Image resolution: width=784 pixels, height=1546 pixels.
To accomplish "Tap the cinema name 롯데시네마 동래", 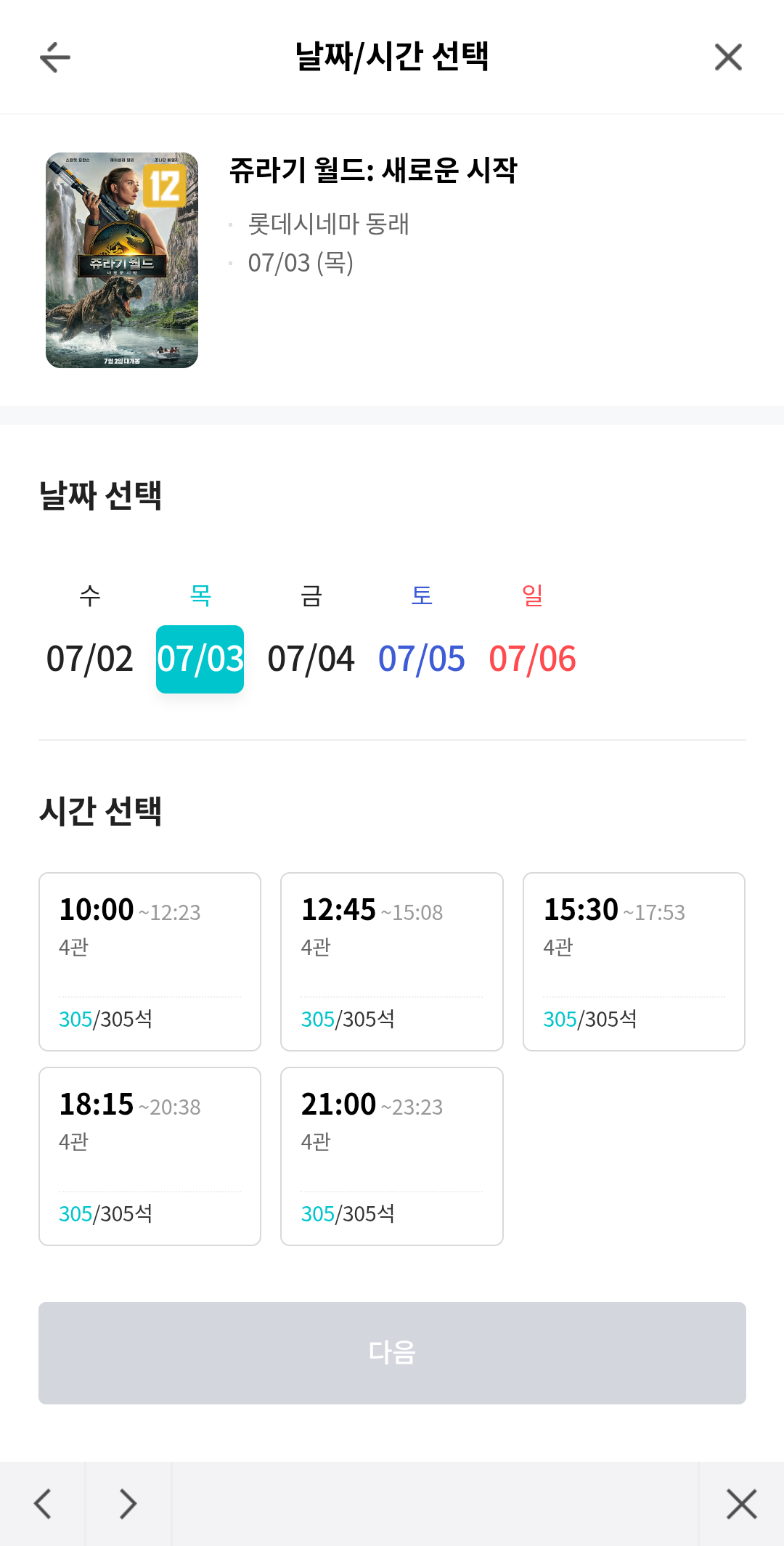I will [329, 224].
